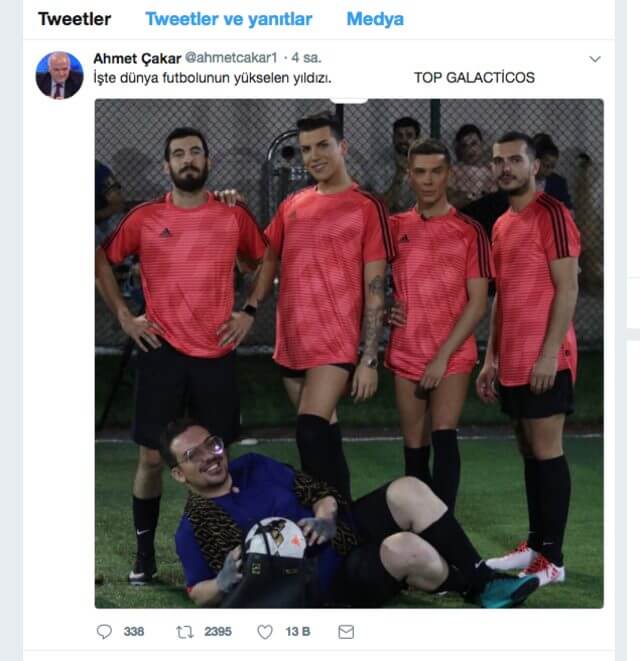Open the Tweetler ve yanıtlar tab
640x661 pixels.
click(x=229, y=19)
